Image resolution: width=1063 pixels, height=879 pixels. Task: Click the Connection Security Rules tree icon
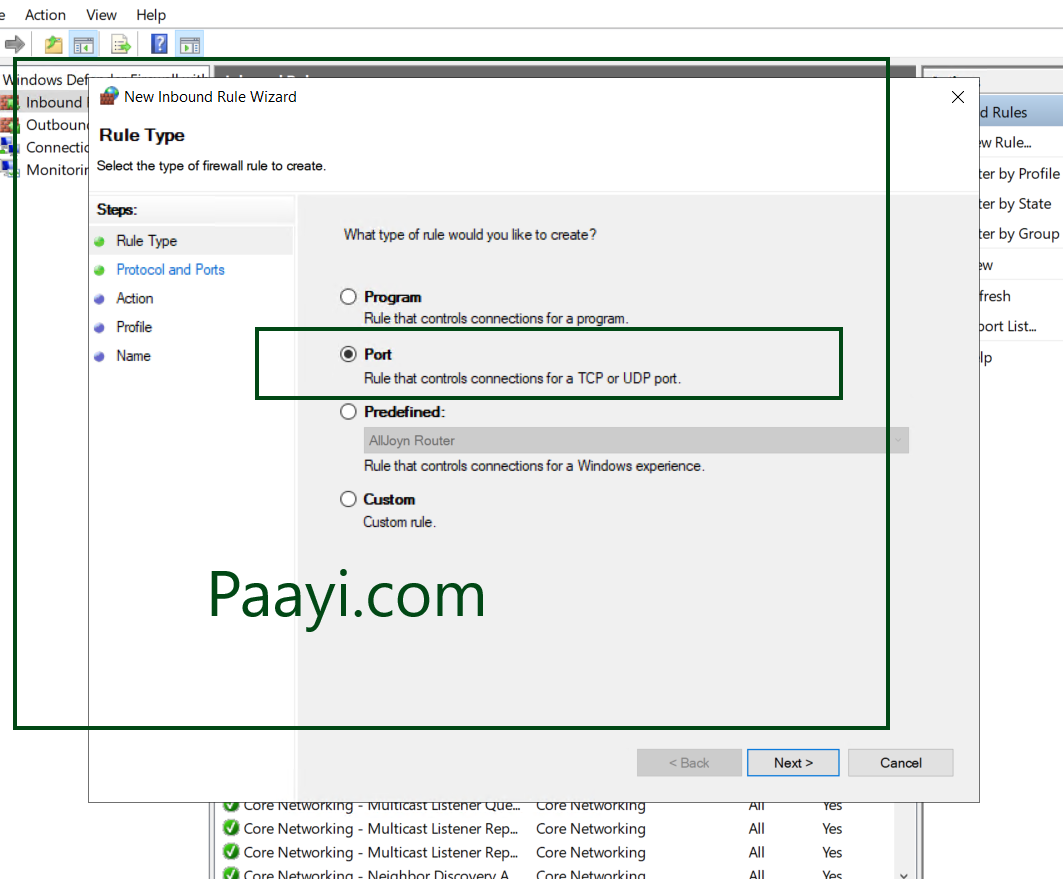coord(8,147)
